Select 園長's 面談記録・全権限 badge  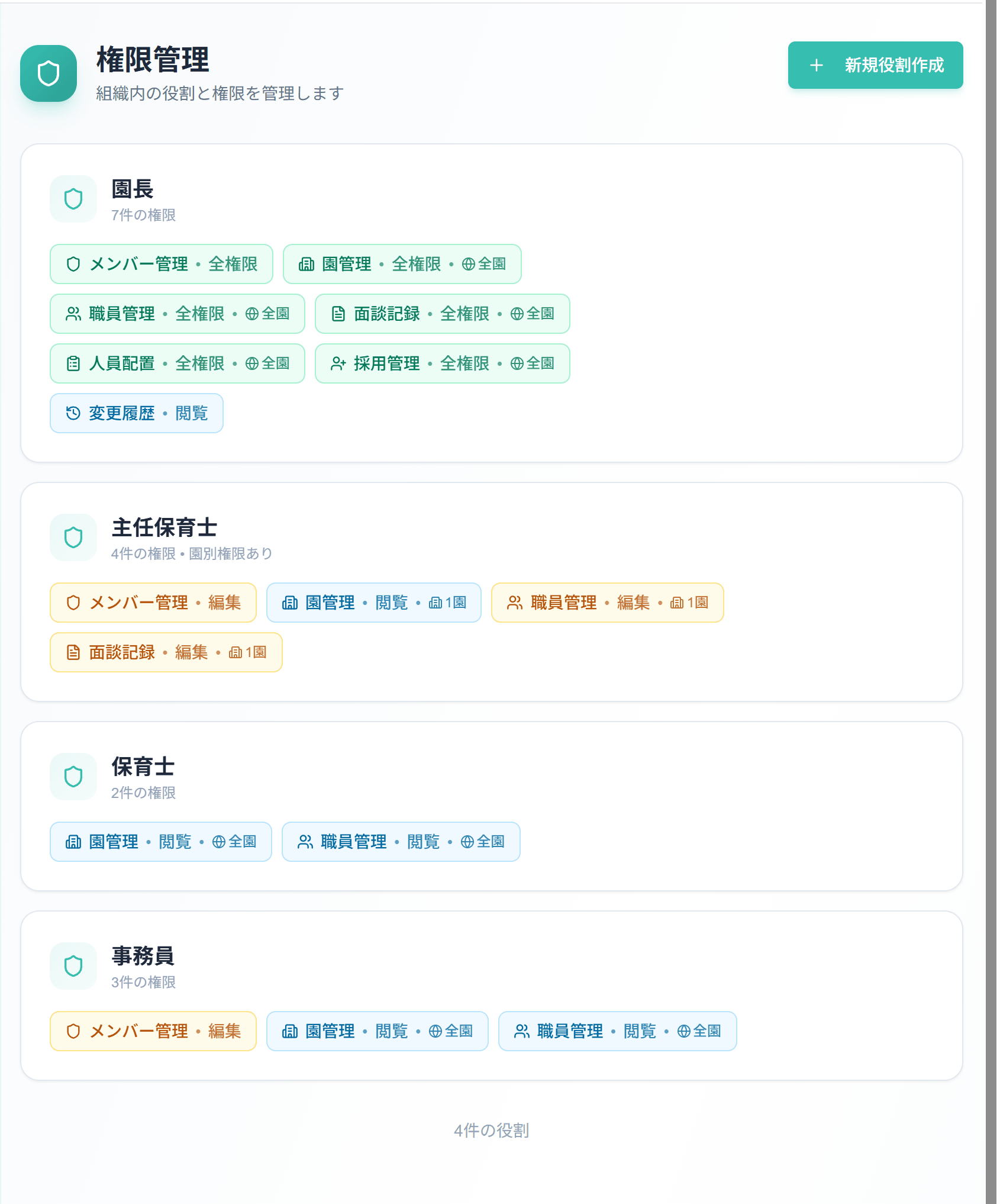tap(443, 314)
